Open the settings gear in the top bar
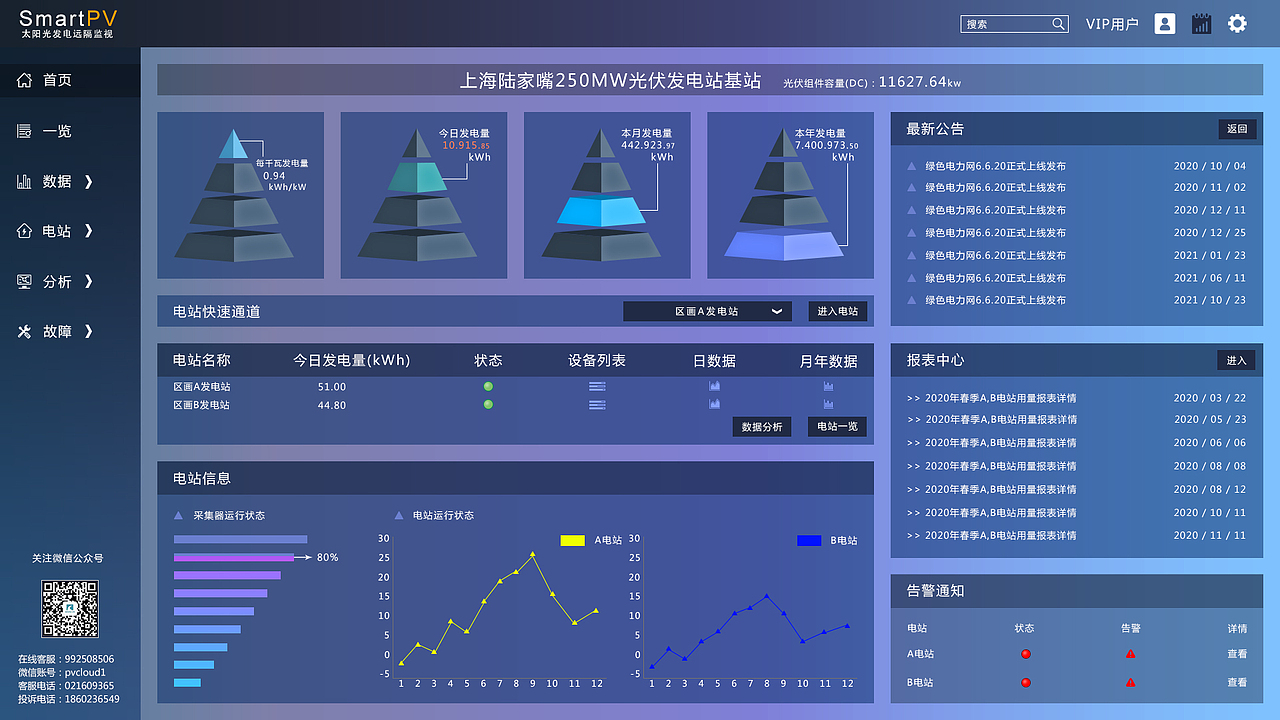1280x720 pixels. [1237, 23]
